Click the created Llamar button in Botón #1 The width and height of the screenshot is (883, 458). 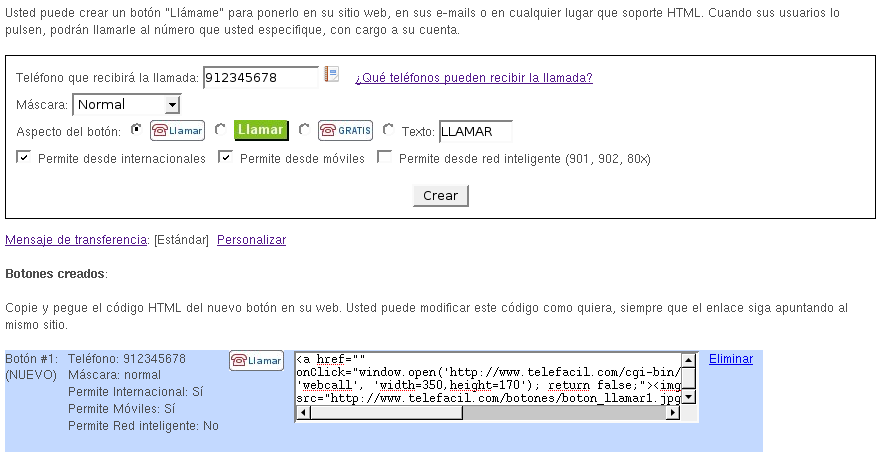click(x=256, y=361)
